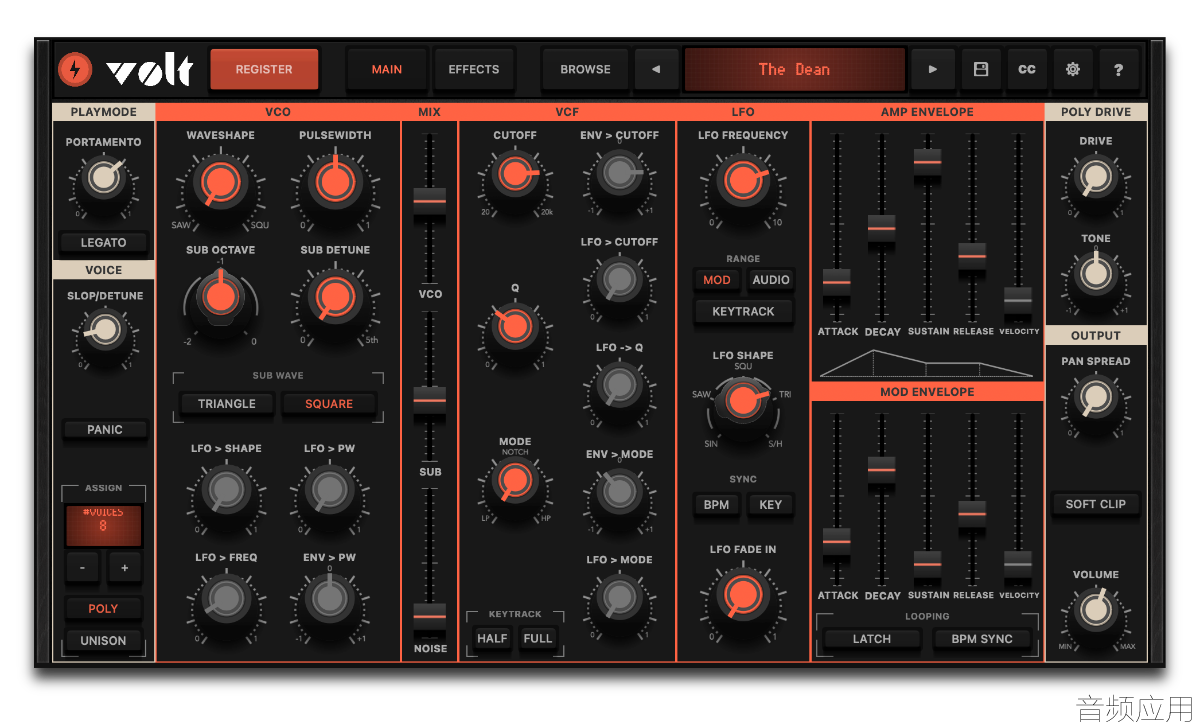Click the SUB OCTAVE knob

pos(220,297)
